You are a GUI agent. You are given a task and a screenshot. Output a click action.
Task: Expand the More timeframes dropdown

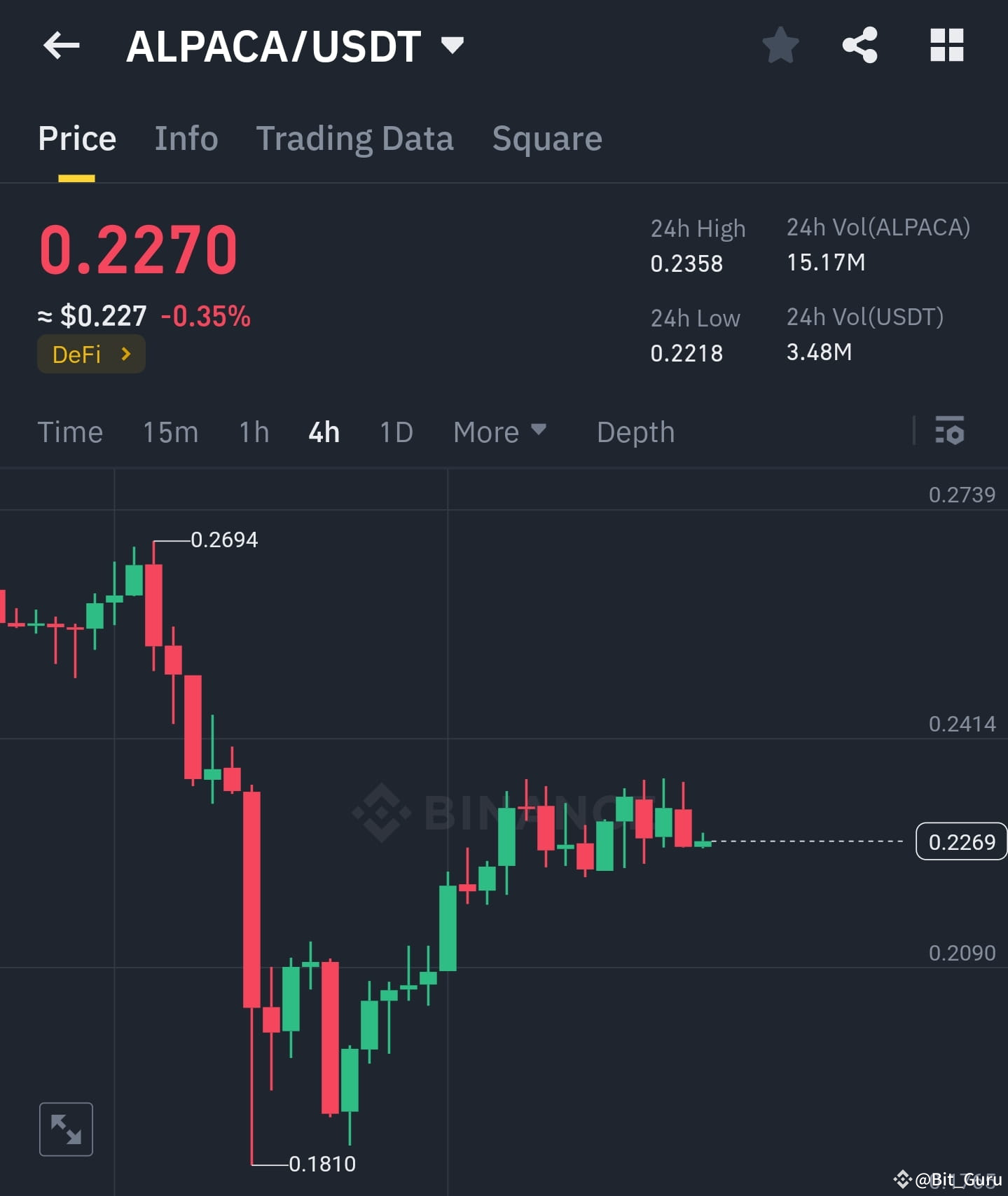coord(499,432)
